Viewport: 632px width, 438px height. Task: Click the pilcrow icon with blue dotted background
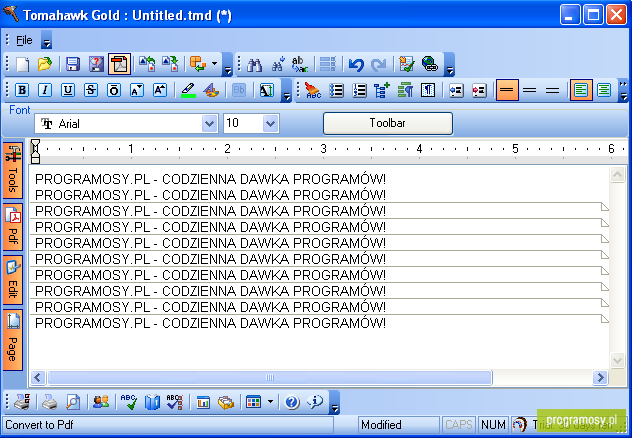[x=428, y=90]
